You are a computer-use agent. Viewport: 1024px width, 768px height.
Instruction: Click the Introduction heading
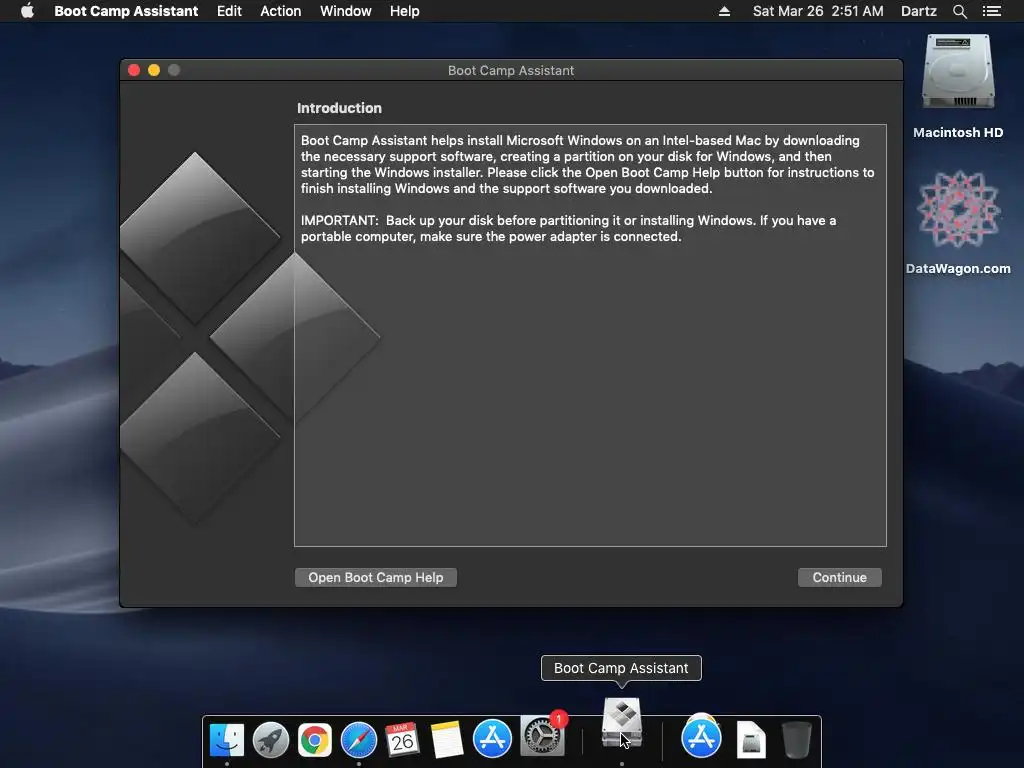point(339,108)
